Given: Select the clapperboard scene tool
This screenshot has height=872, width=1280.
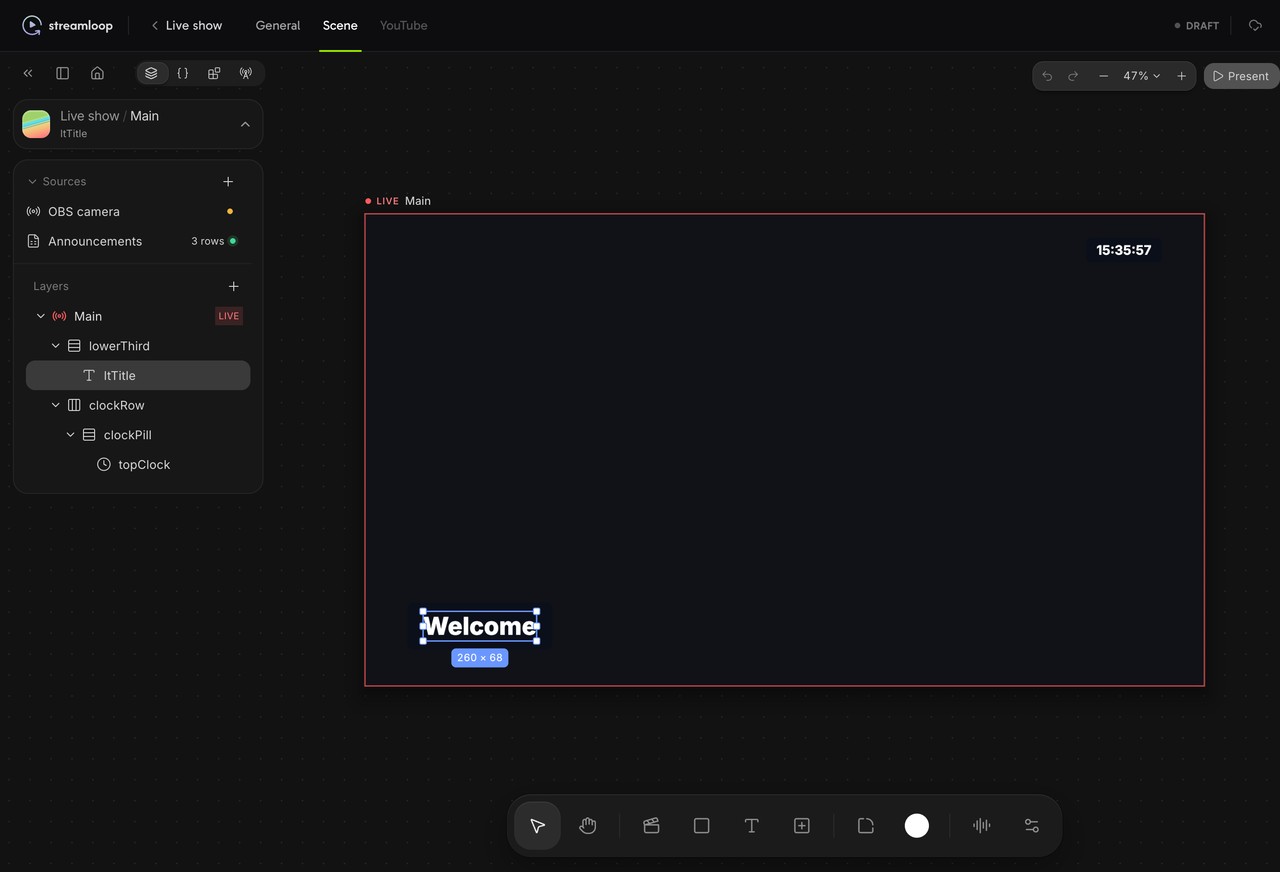Looking at the screenshot, I should 651,825.
